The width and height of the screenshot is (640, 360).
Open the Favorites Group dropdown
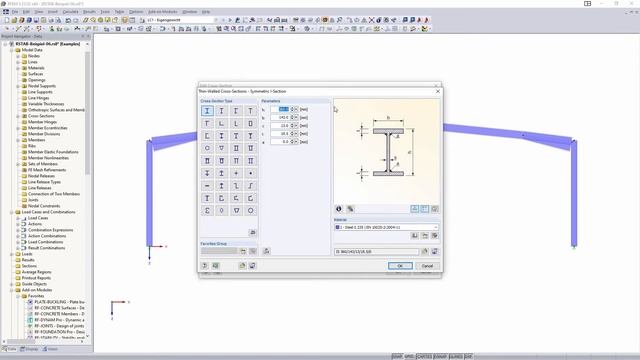219,251
